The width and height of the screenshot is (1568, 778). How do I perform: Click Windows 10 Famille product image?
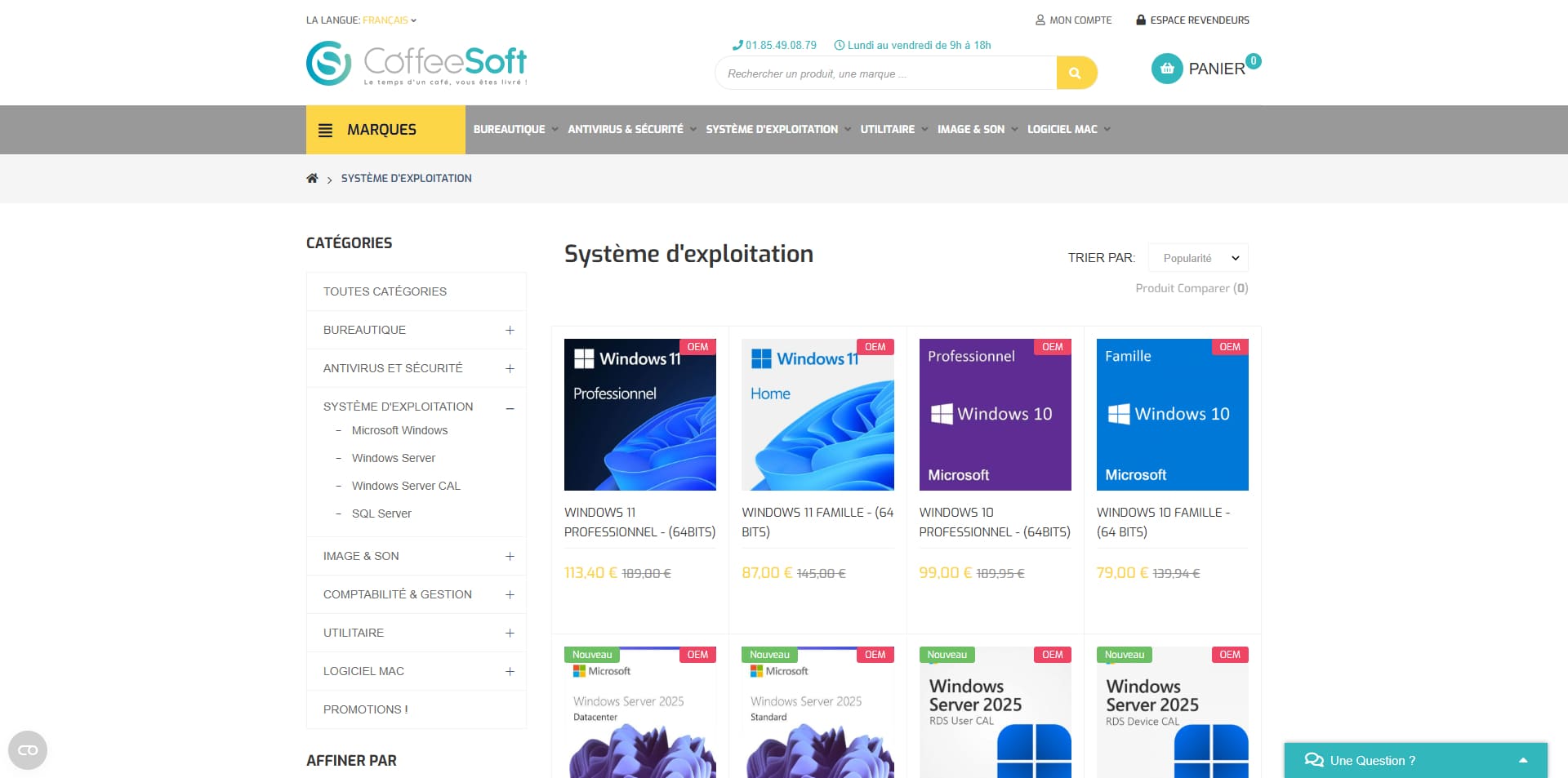pos(1173,415)
